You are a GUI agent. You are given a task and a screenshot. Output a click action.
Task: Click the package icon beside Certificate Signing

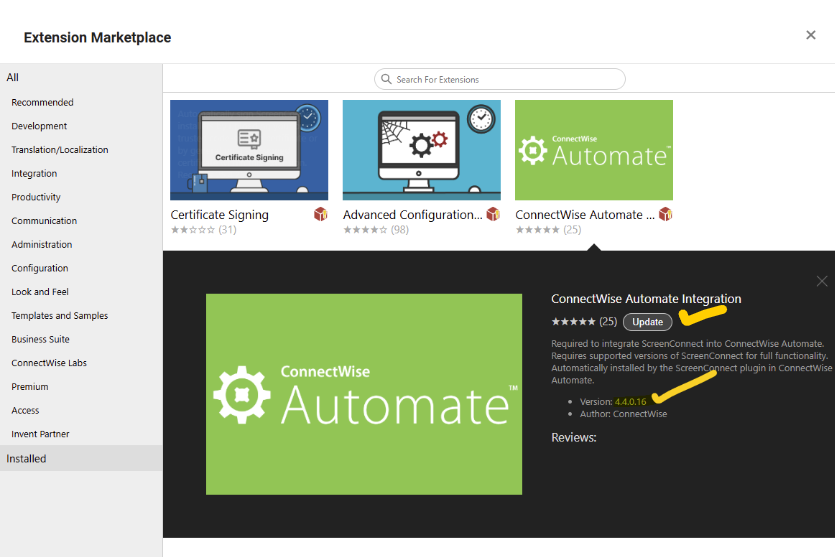point(321,214)
